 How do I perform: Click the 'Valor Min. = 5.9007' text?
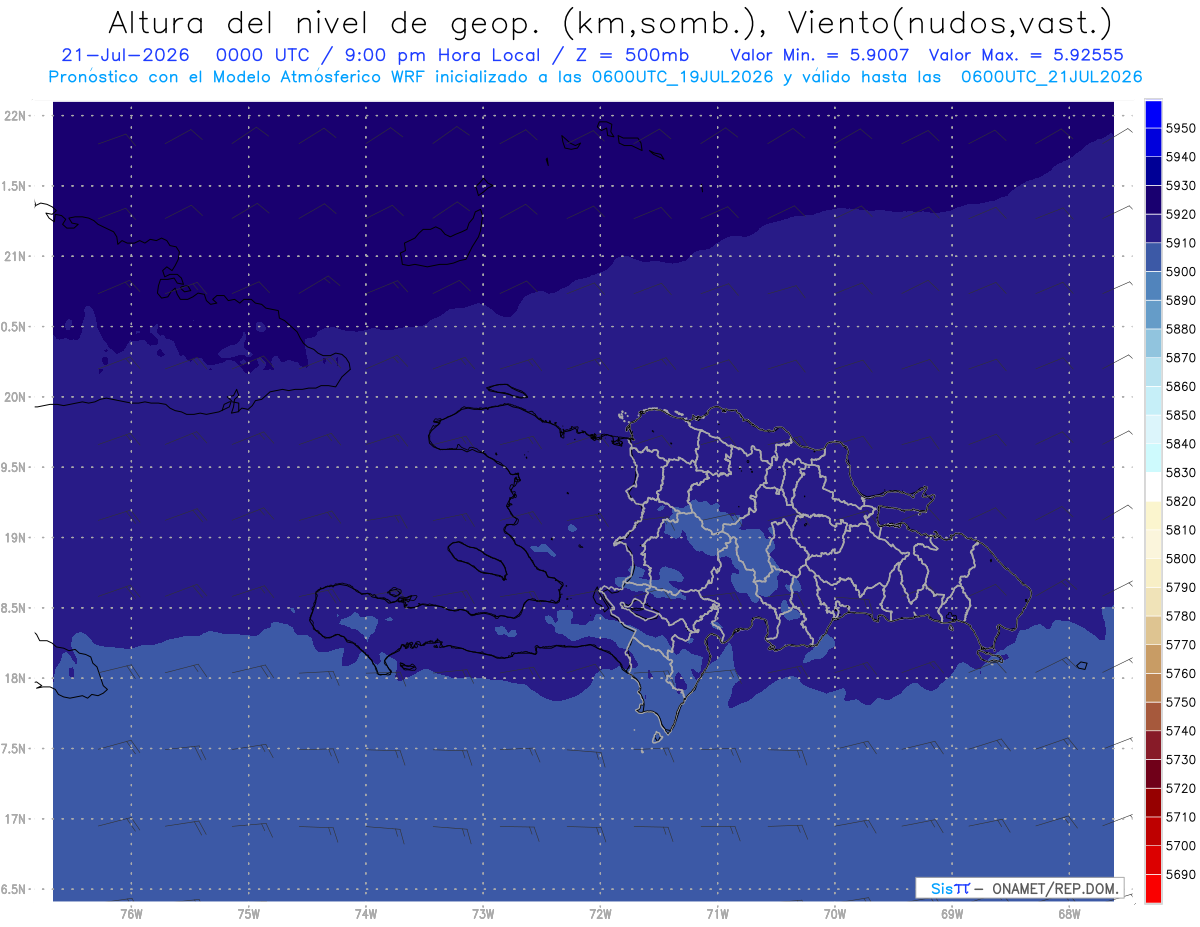coord(820,55)
